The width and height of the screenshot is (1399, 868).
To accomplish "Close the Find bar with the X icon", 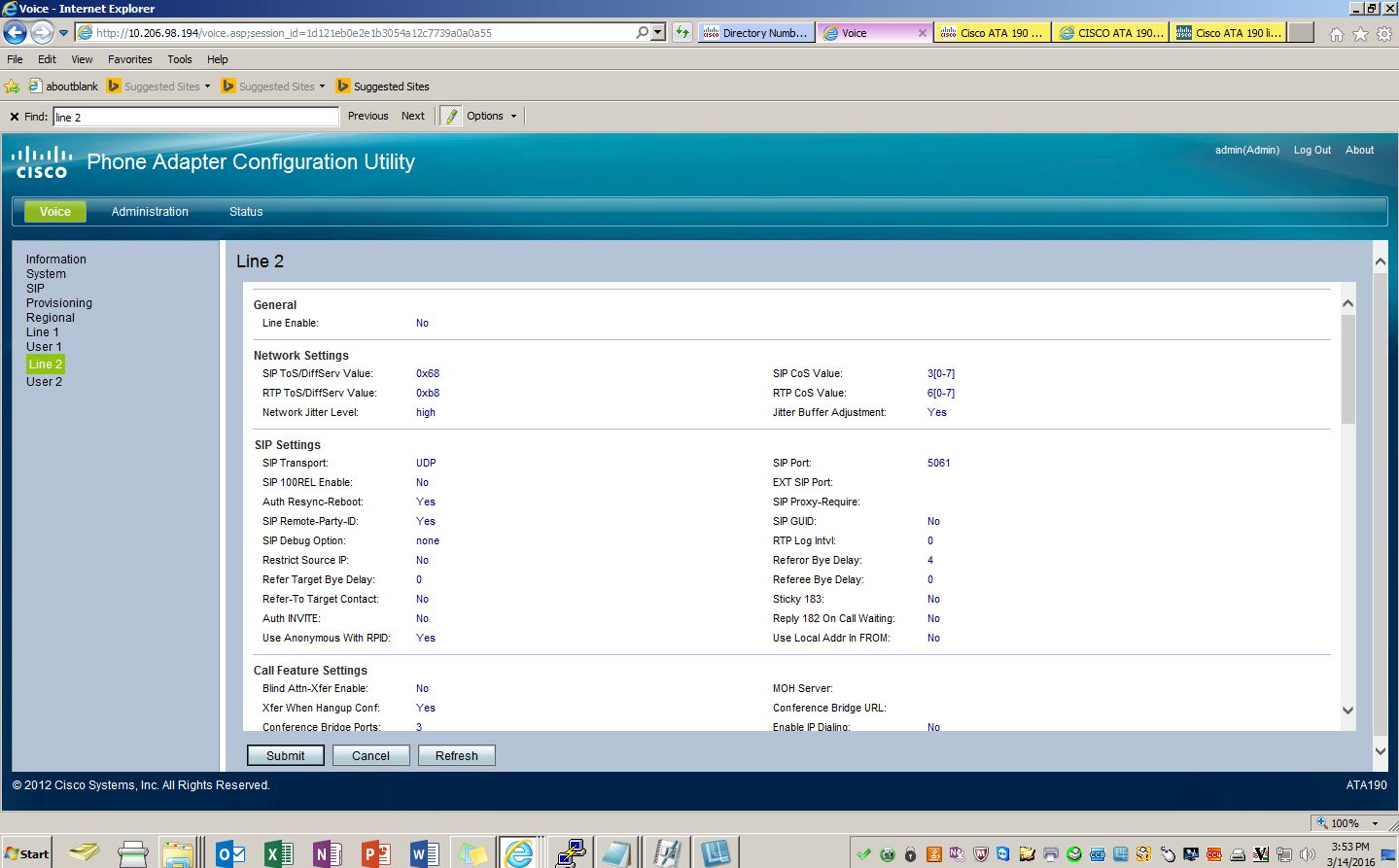I will (x=15, y=117).
